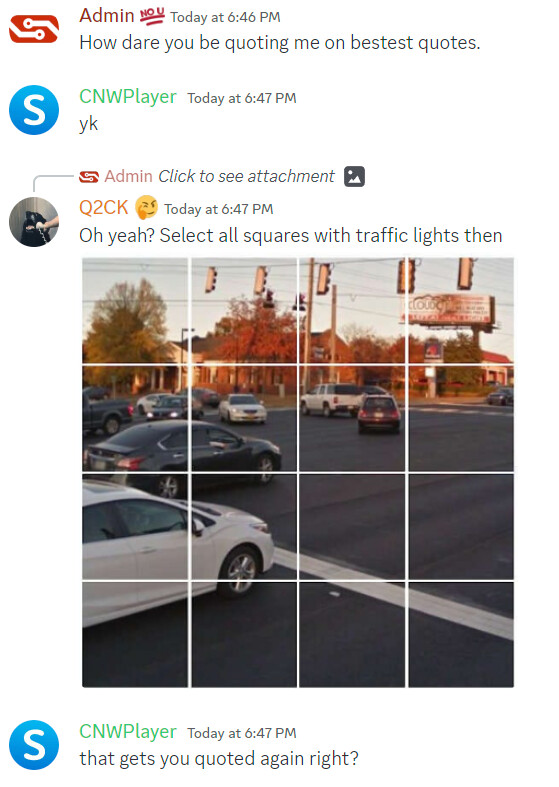559x787 pixels.
Task: Click the Admin name in the reply preview
Action: click(x=128, y=176)
